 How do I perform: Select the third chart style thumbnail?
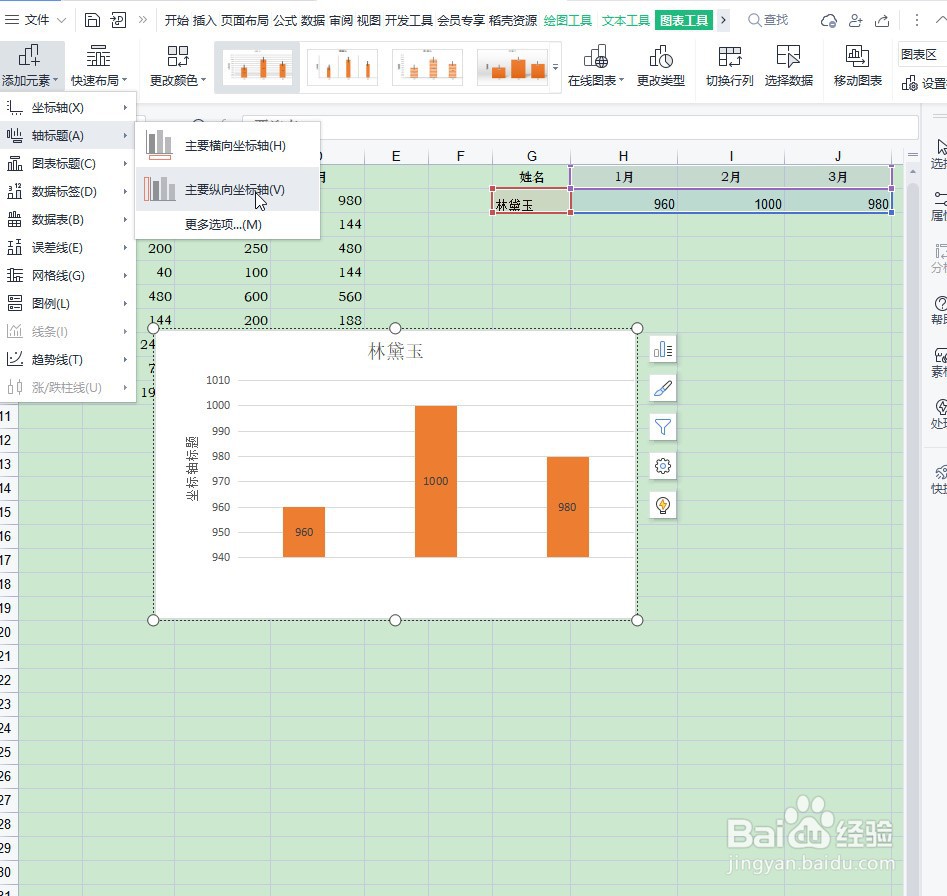tap(427, 66)
